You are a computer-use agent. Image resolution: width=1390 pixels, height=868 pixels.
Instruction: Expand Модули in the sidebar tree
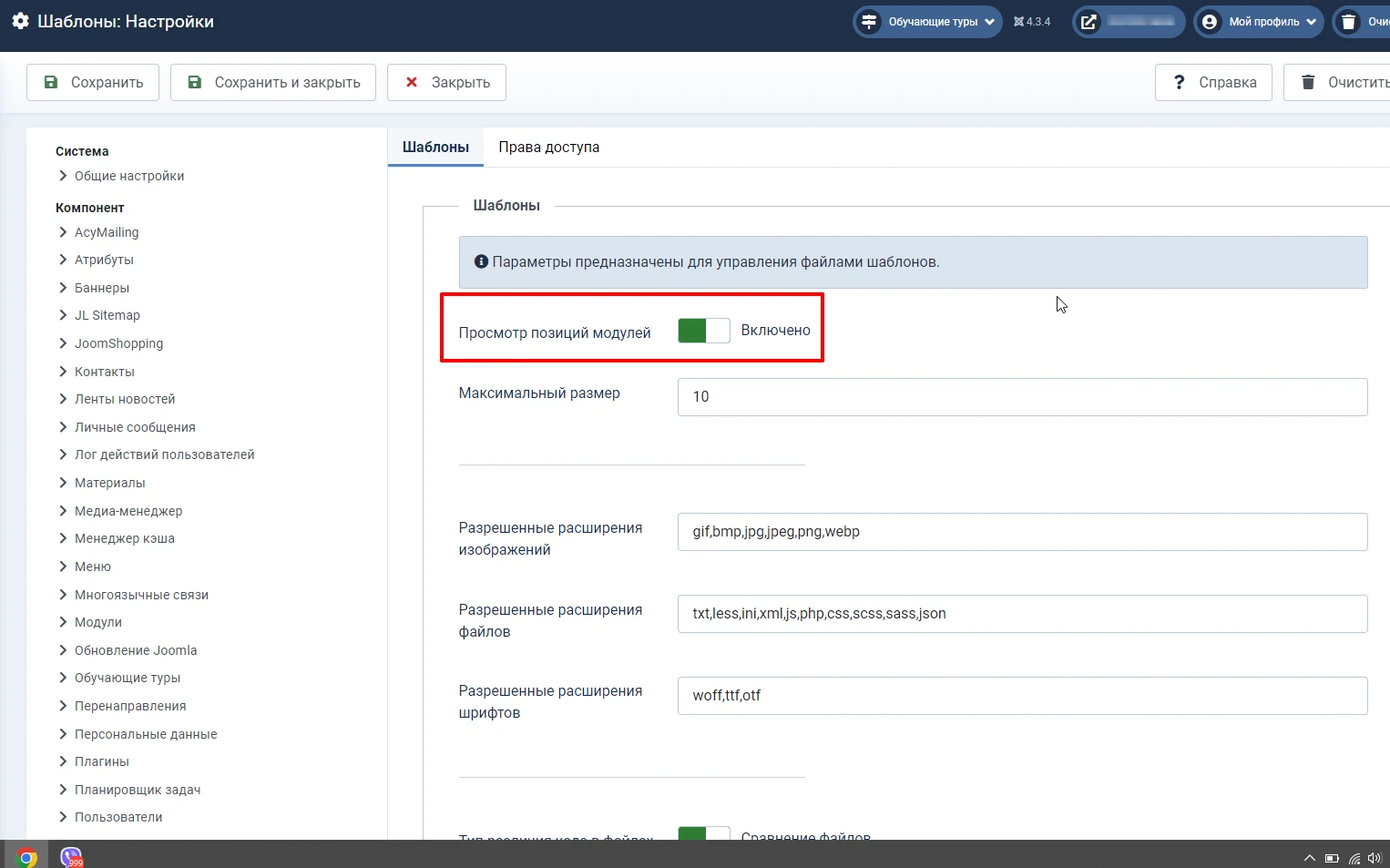(97, 622)
